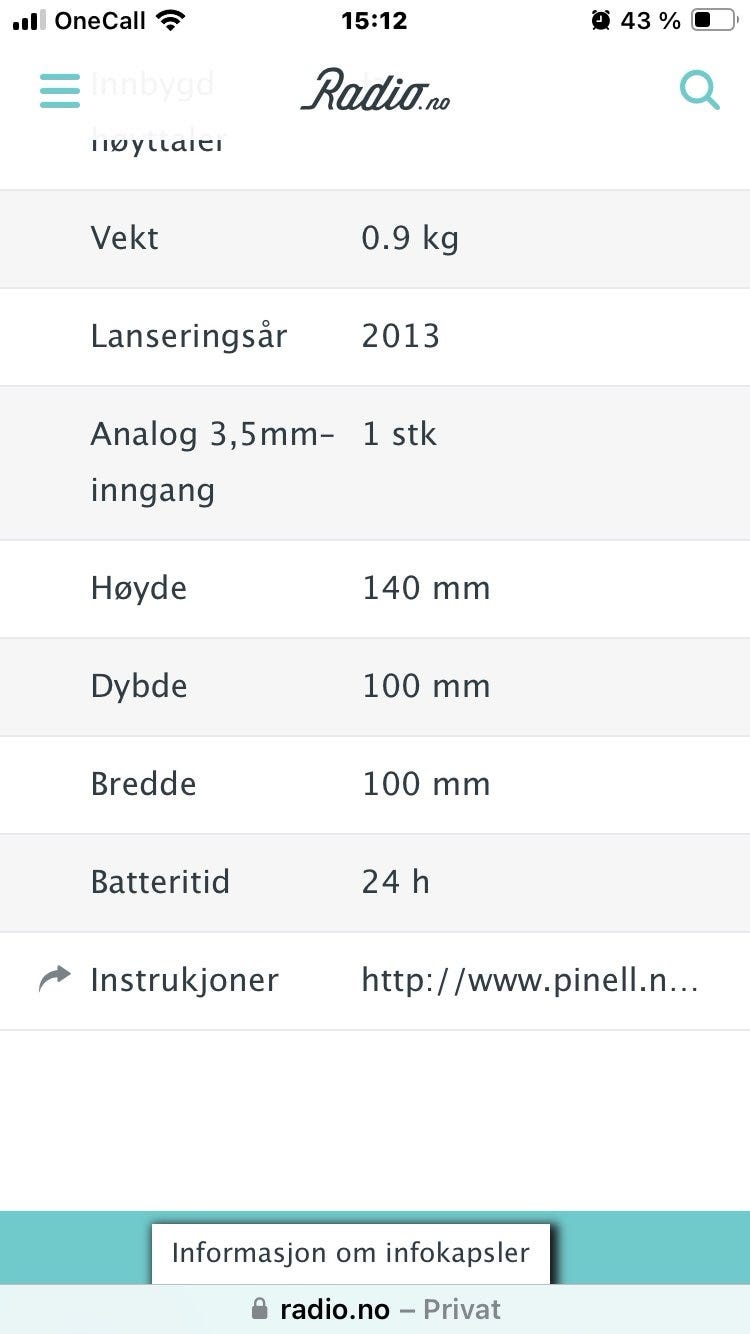
Task: Tap the lock icon in the address bar
Action: [x=261, y=1309]
